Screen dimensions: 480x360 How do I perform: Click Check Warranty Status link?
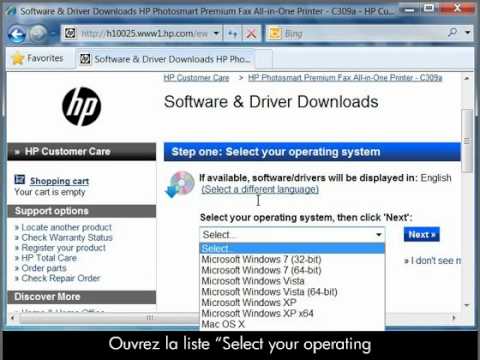(67, 238)
